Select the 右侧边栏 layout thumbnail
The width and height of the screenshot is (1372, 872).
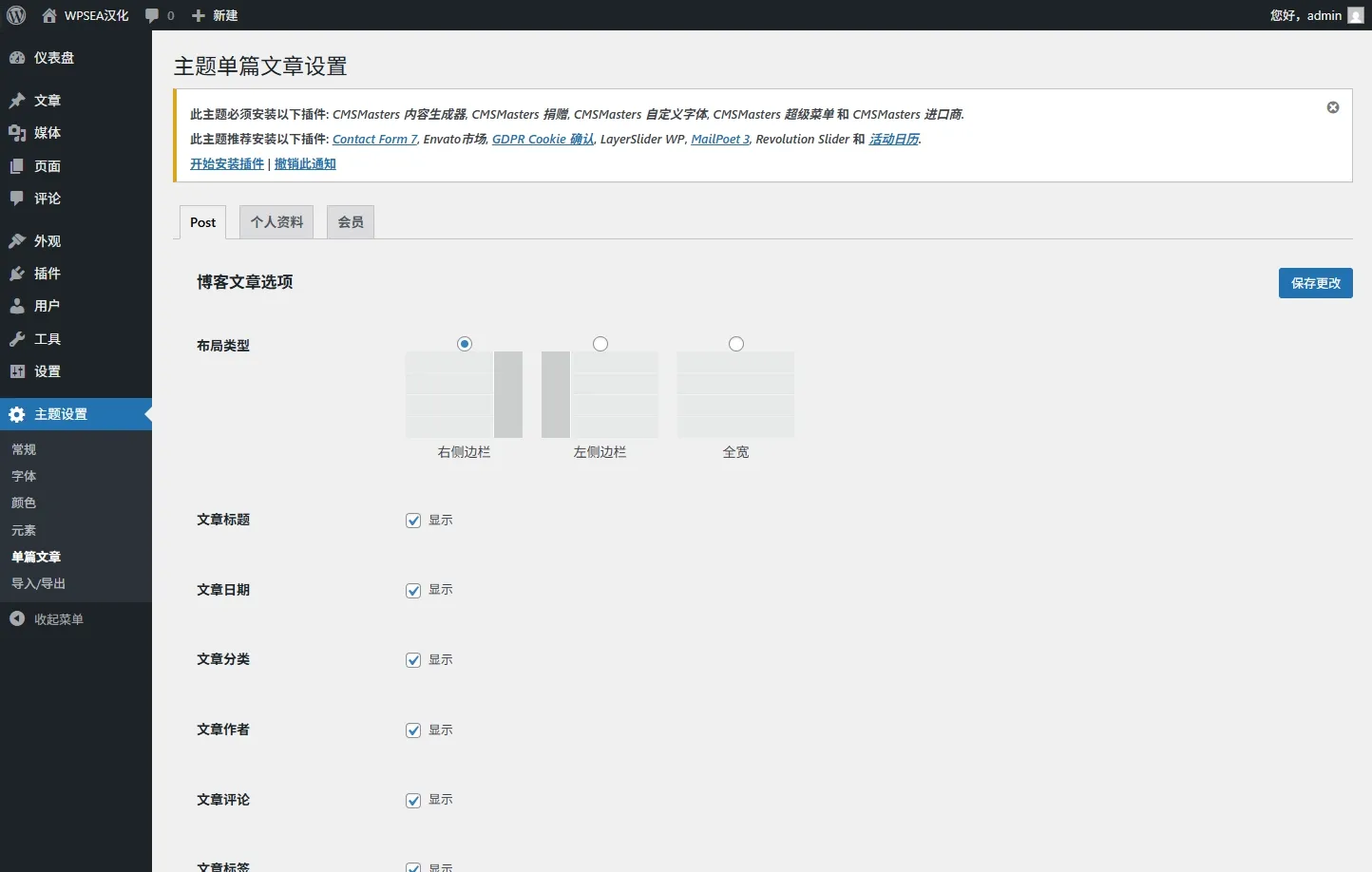pos(464,395)
